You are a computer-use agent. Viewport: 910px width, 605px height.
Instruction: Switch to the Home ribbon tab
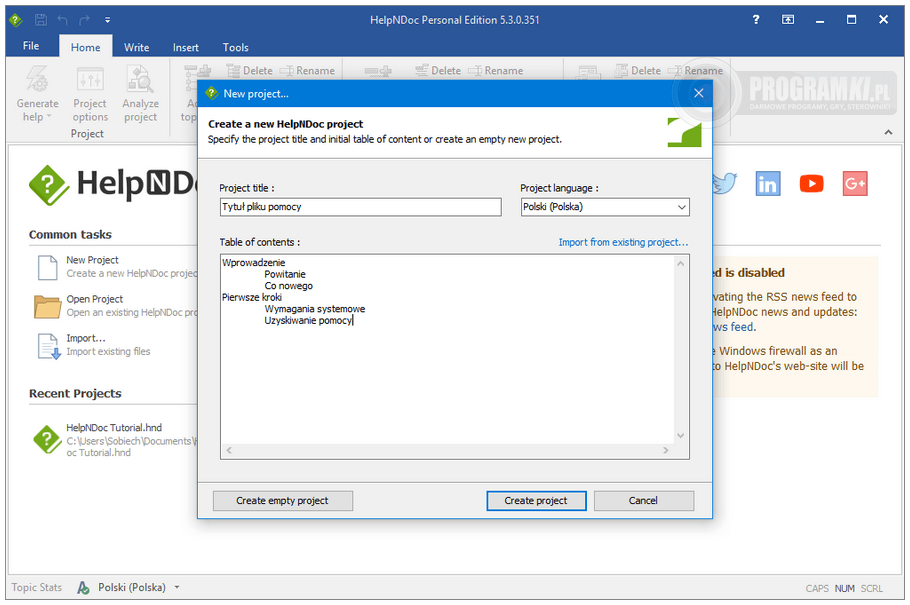(85, 47)
